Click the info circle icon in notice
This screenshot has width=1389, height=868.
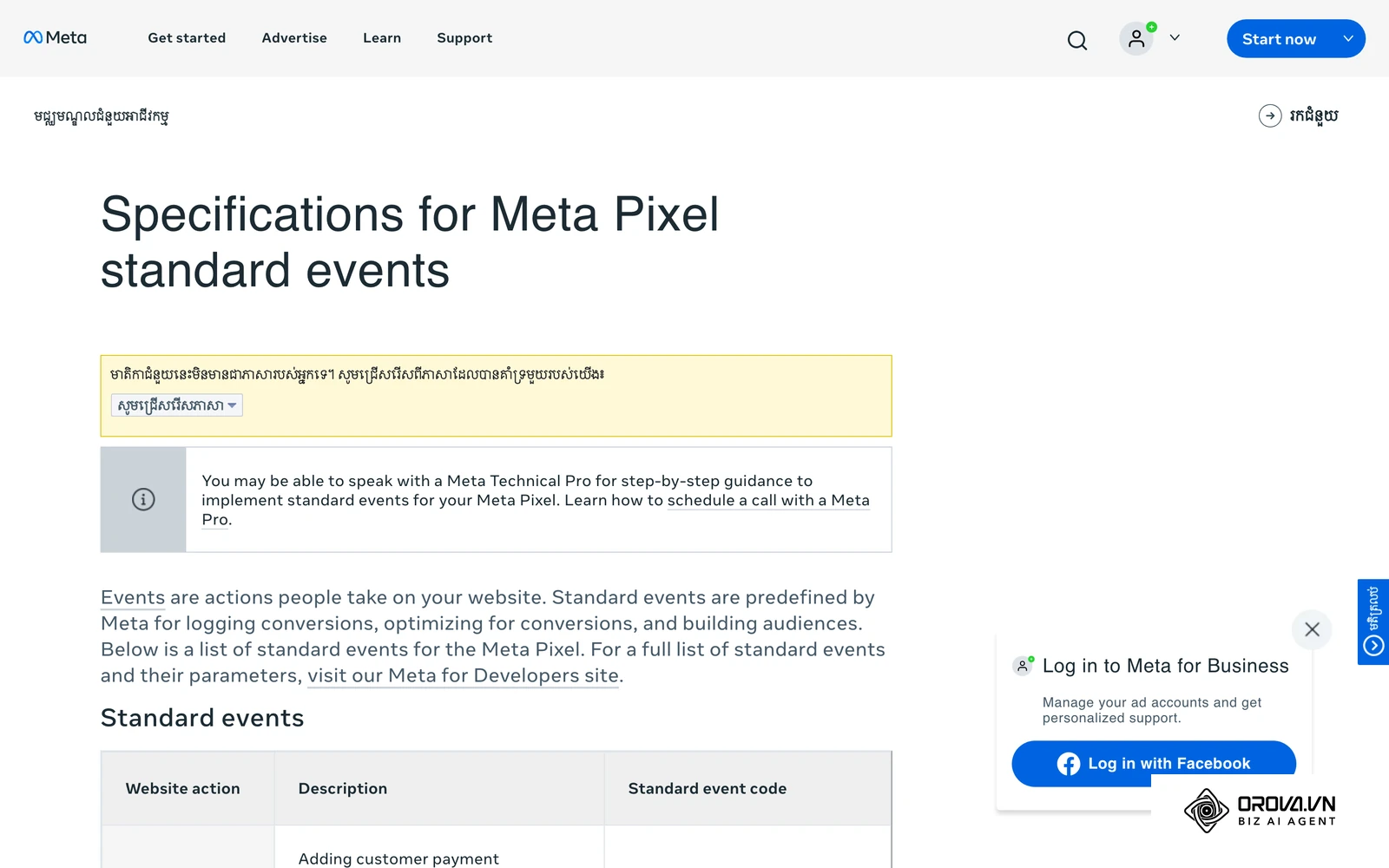(x=143, y=499)
